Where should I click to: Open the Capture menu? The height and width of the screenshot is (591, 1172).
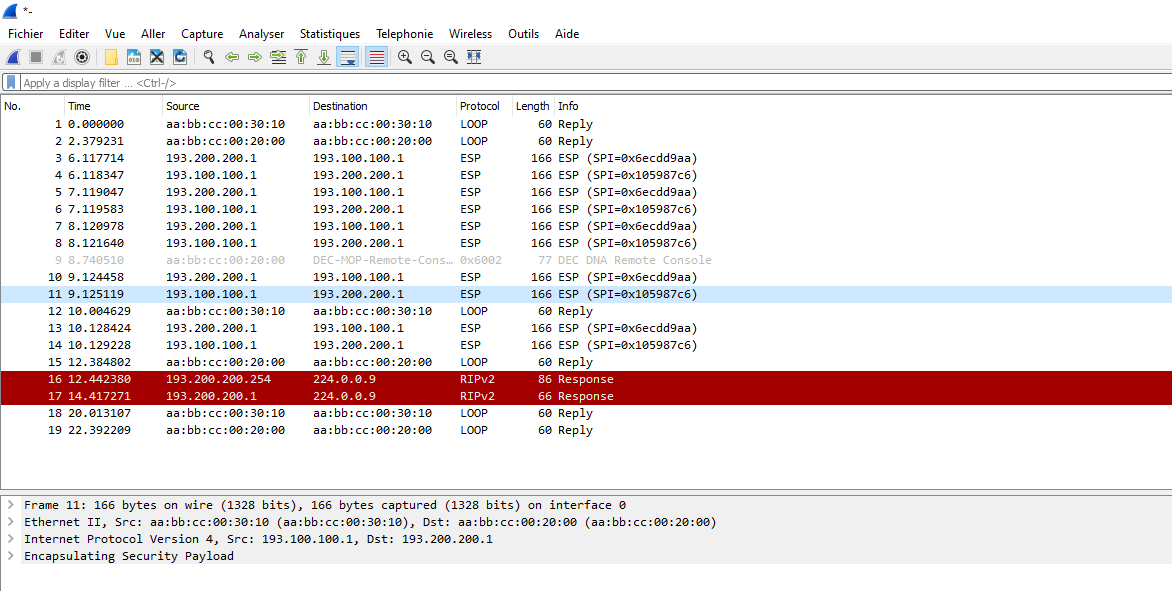click(202, 34)
